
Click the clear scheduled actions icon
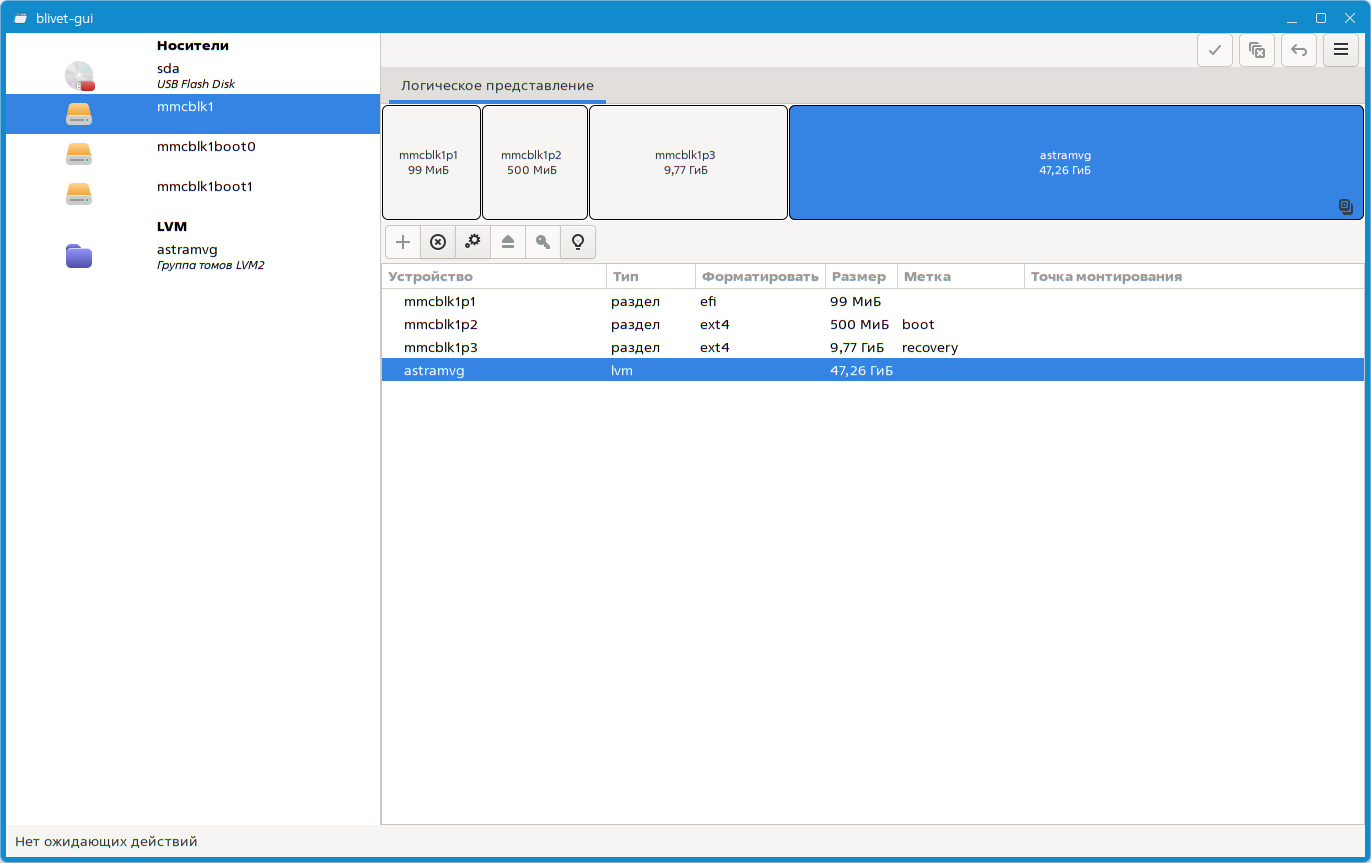pyautogui.click(x=1257, y=50)
